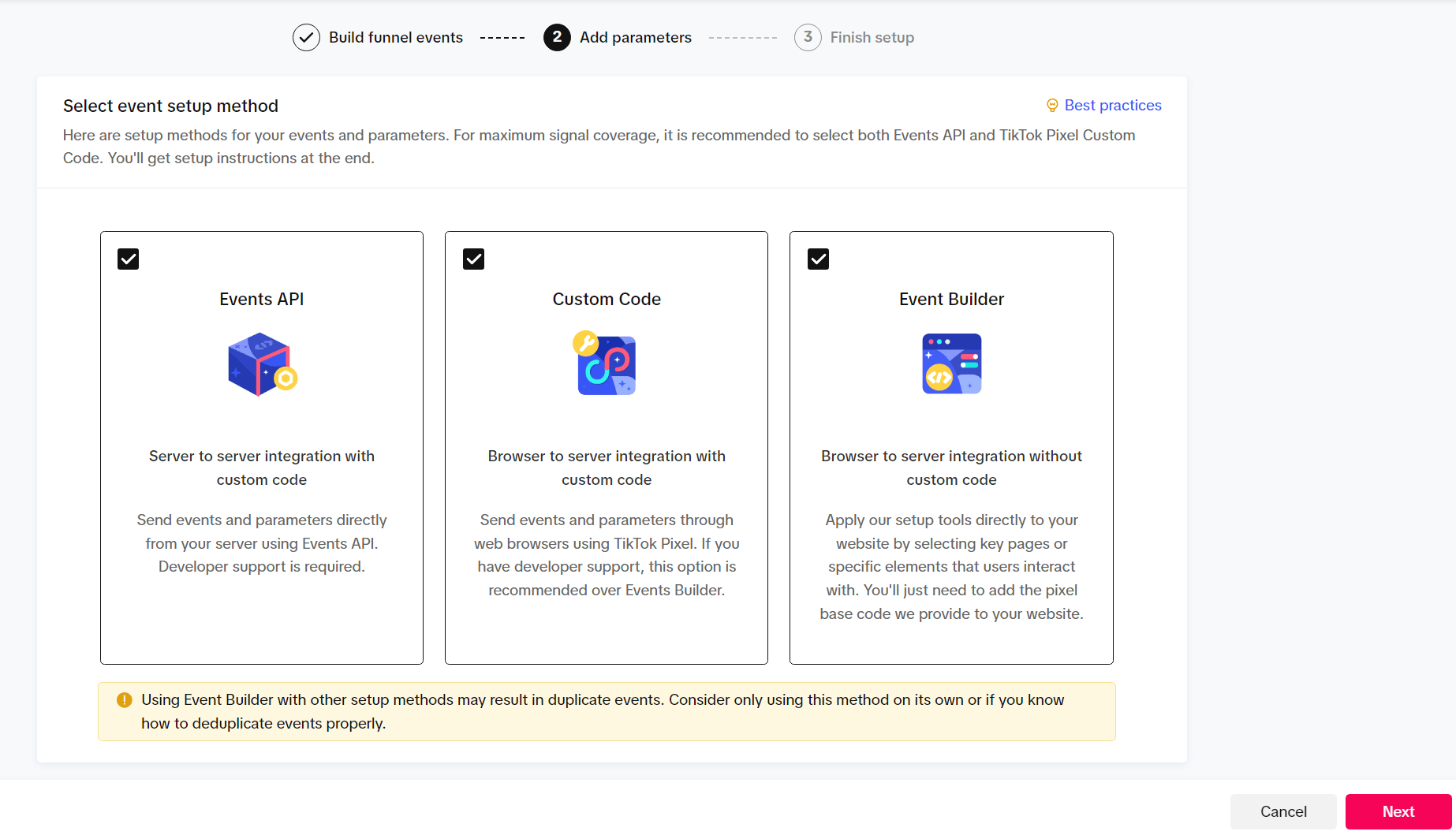Click the Event Builder illustration icon
The height and width of the screenshot is (835, 1456).
(951, 363)
